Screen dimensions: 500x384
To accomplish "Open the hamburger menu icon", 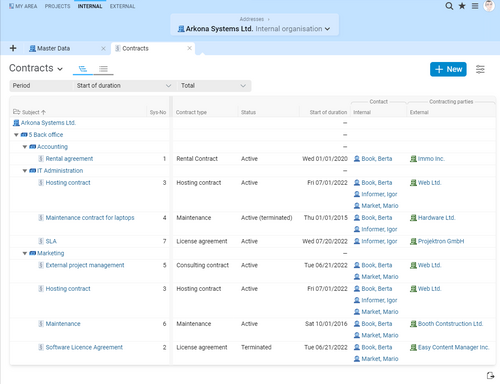I will [x=475, y=6].
